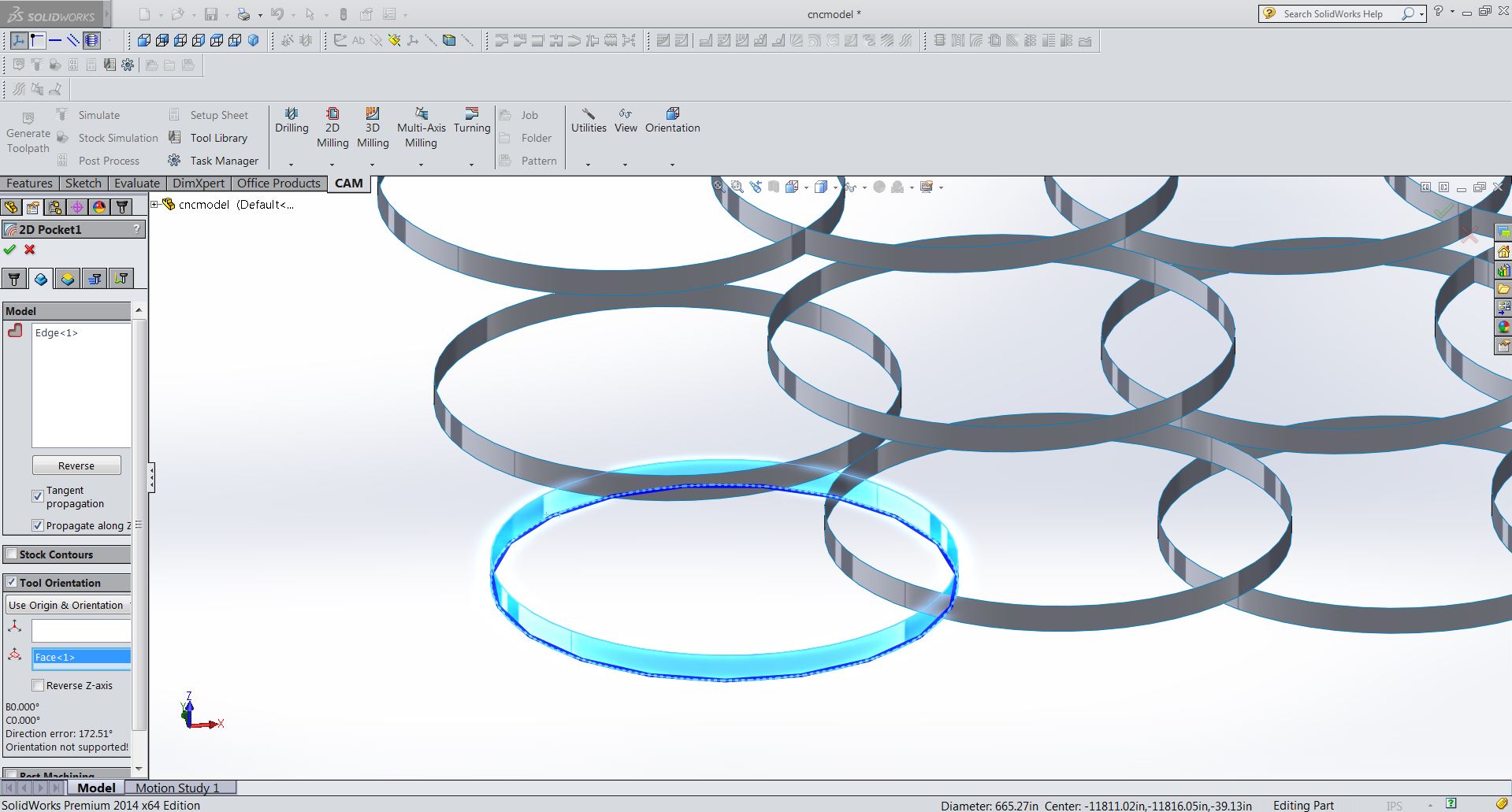The height and width of the screenshot is (812, 1512).
Task: Enable Reverse Z-axis
Action: click(x=38, y=685)
